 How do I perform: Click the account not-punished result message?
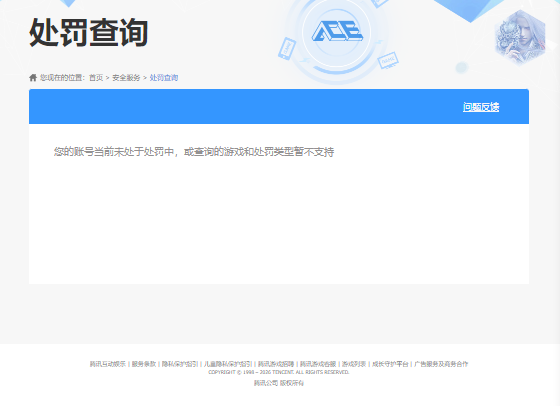pos(194,152)
